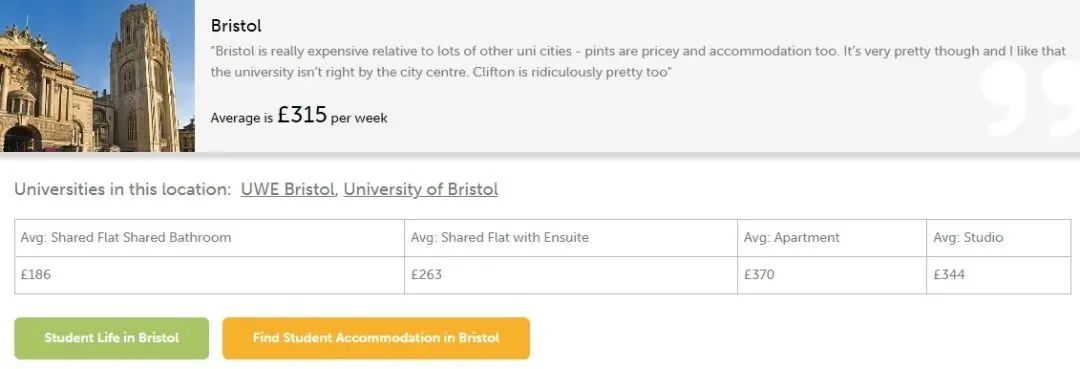Screen dimensions: 1080x369
Task: Click the Bristol student review quote text
Action: point(638,62)
